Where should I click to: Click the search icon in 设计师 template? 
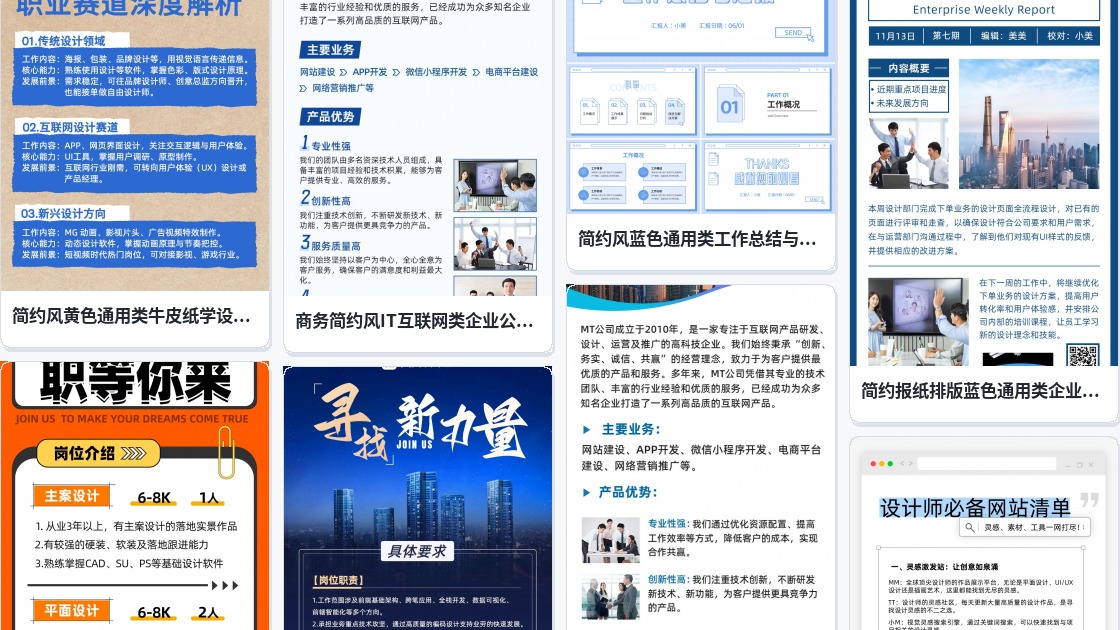969,527
